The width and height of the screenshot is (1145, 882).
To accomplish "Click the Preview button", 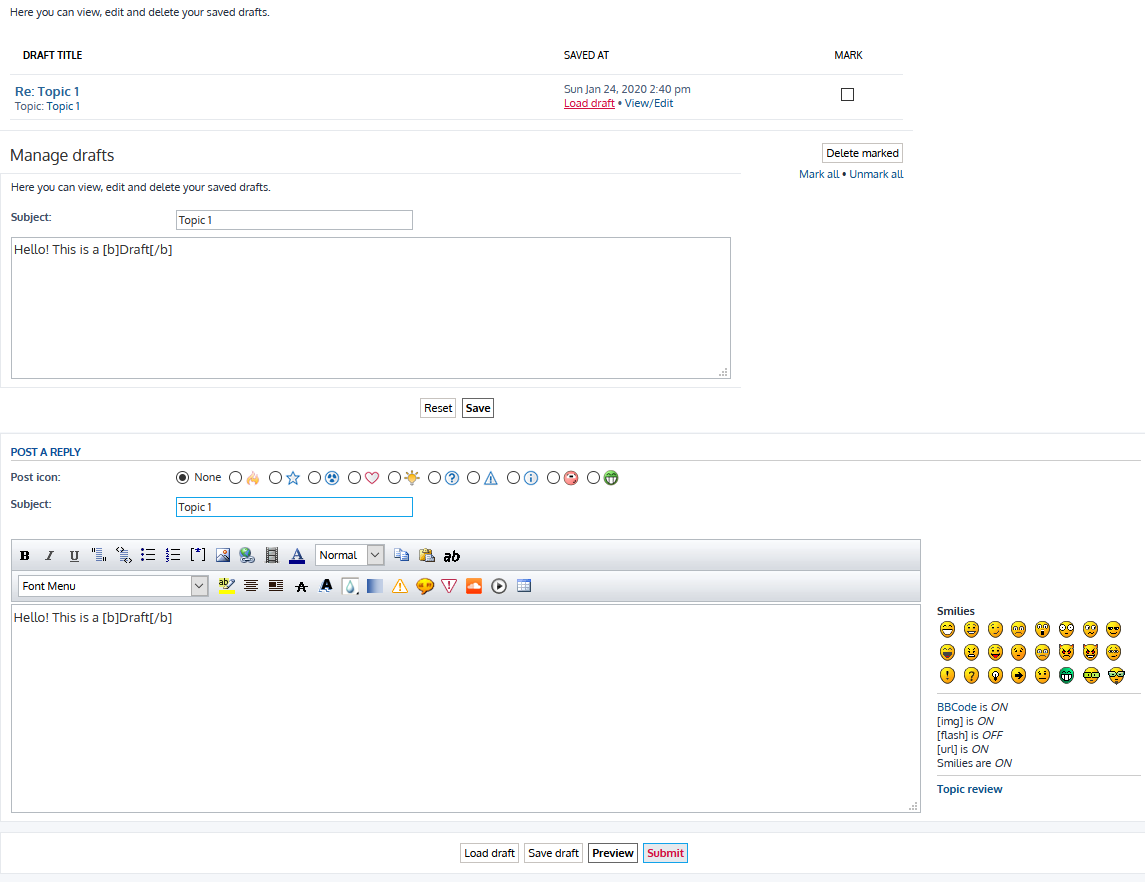I will pos(613,853).
